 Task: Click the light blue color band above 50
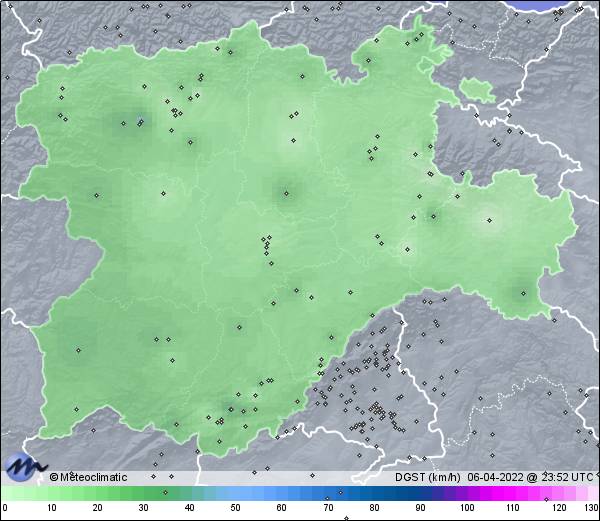235,493
